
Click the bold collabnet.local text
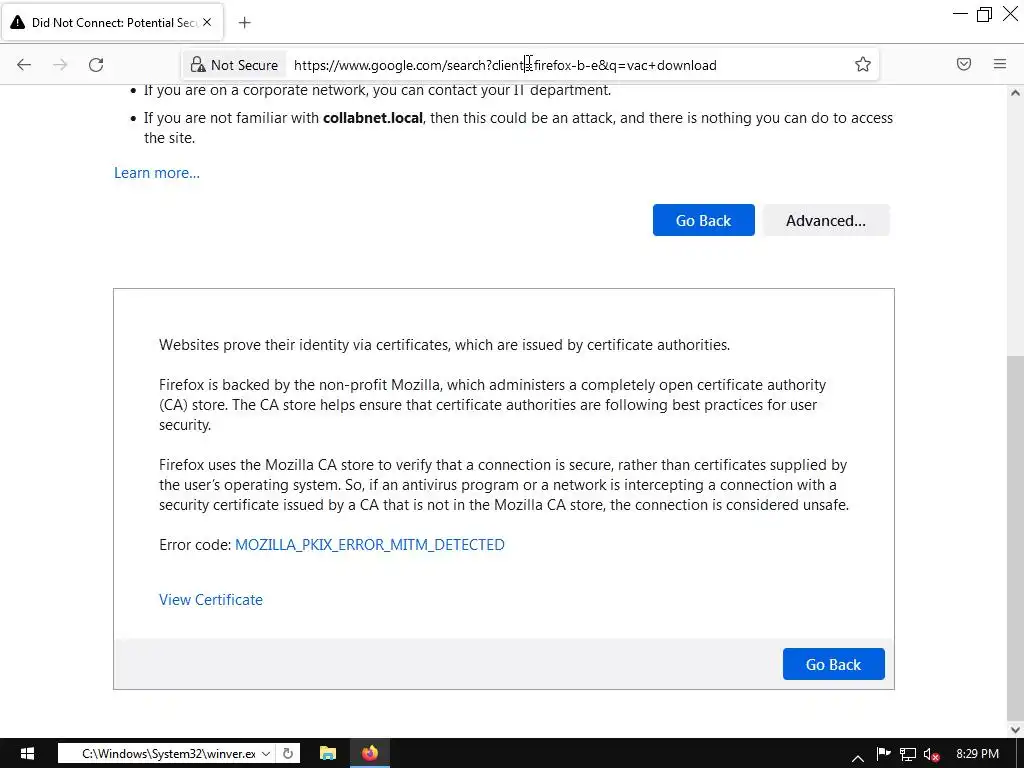pyautogui.click(x=373, y=118)
